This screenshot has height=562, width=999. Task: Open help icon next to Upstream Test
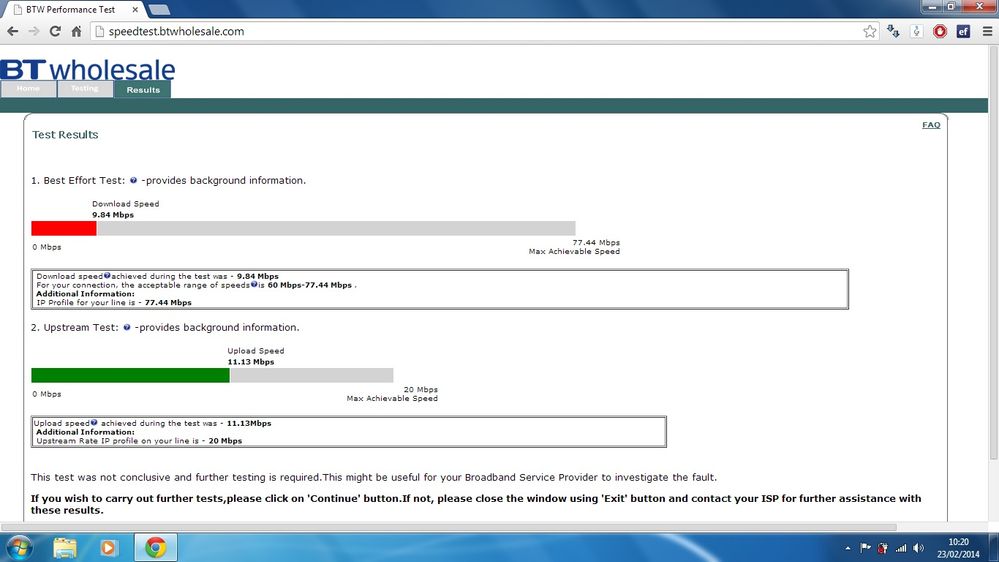click(x=127, y=328)
